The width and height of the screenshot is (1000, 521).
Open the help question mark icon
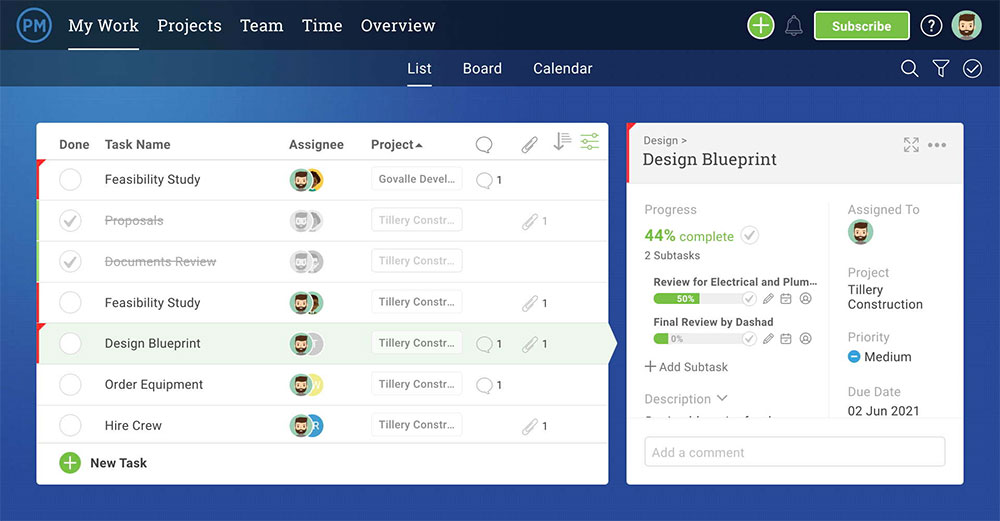tap(931, 26)
